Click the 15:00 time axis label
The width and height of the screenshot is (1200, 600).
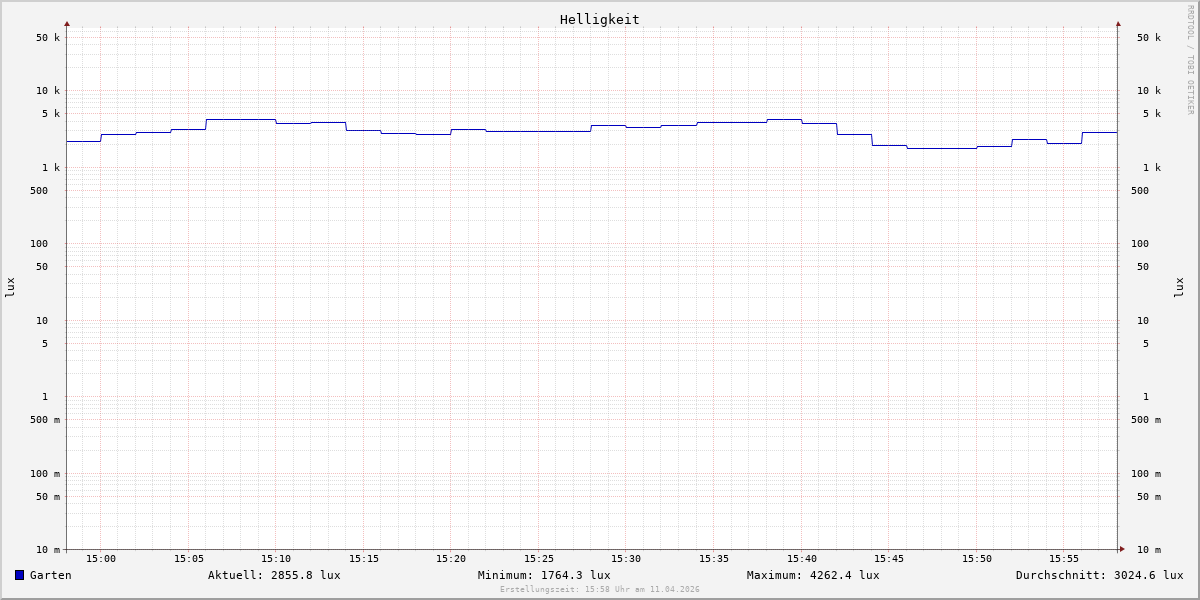pyautogui.click(x=101, y=559)
